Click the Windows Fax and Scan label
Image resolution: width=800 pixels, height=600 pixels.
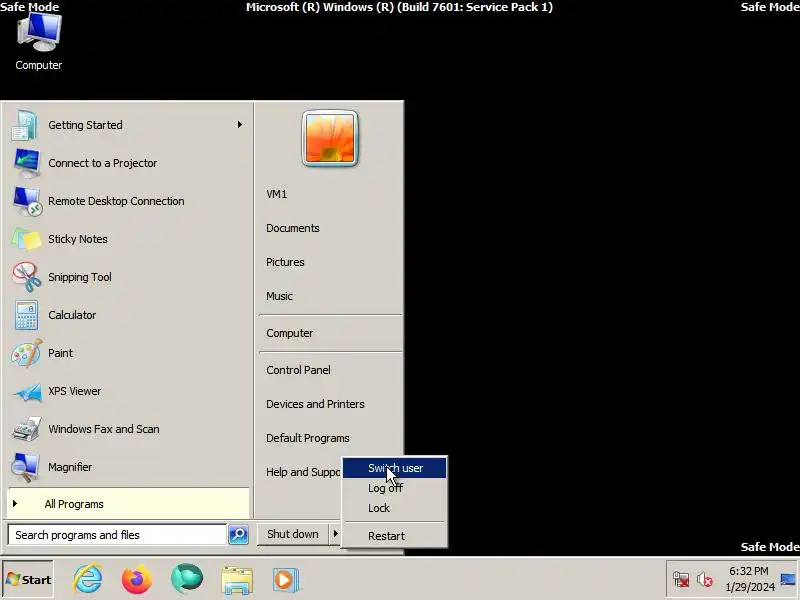pyautogui.click(x=104, y=429)
